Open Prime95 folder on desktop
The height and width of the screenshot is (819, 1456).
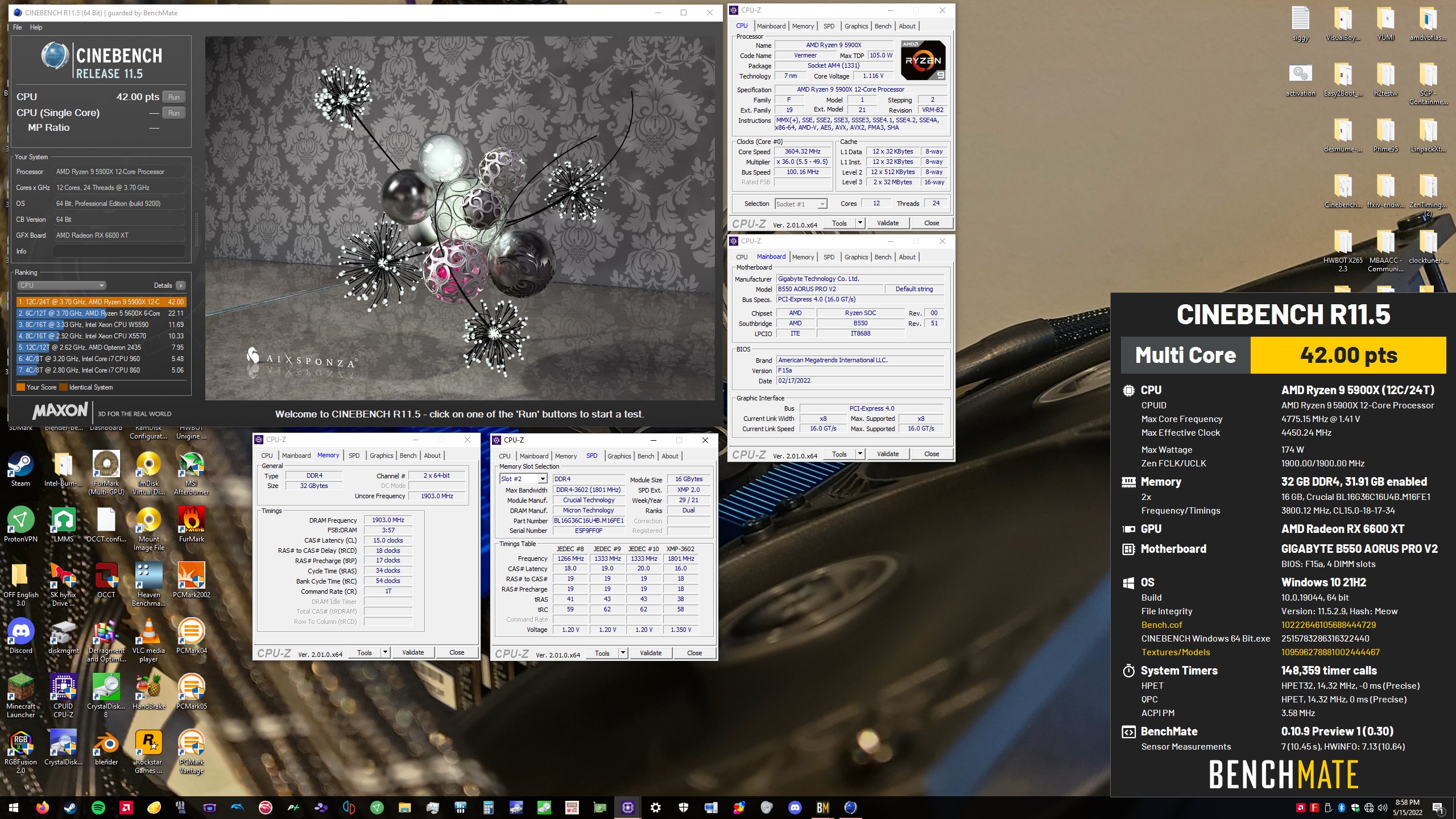click(1385, 135)
